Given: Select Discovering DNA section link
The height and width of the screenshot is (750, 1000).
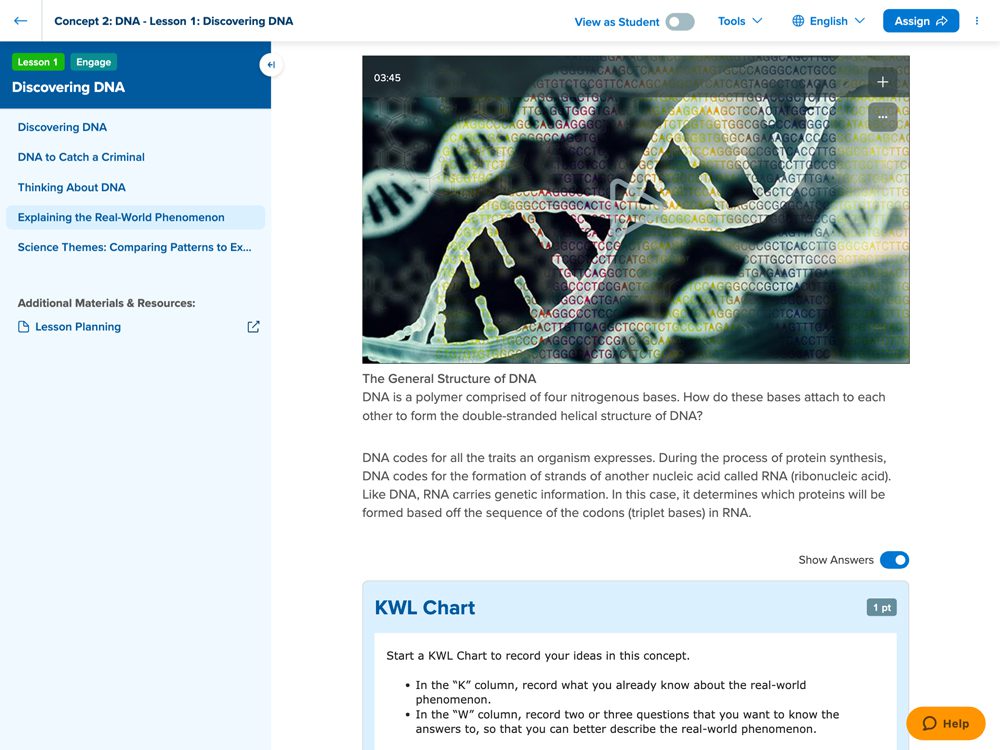Looking at the screenshot, I should pyautogui.click(x=62, y=127).
